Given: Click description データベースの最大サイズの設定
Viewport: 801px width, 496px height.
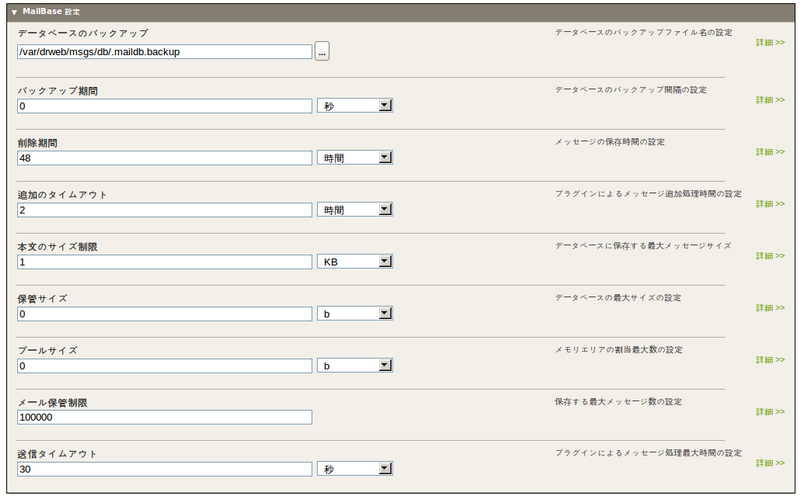Looking at the screenshot, I should 618,298.
